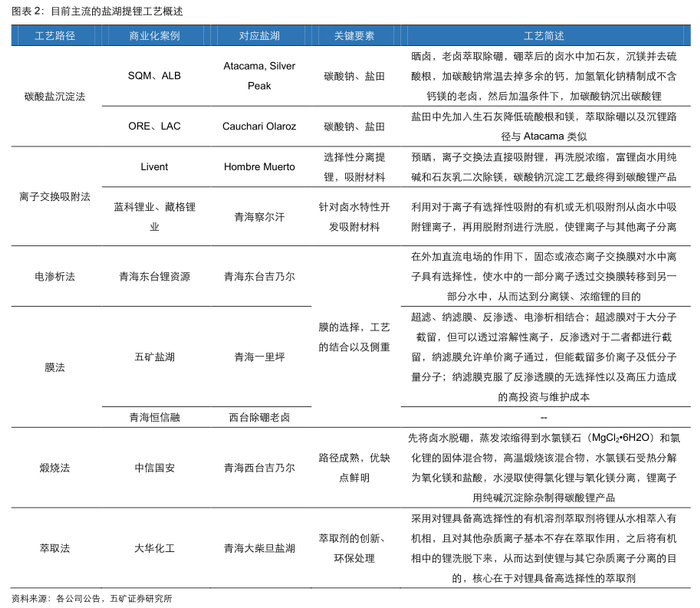This screenshot has width=700, height=608.
Task: Click the description starting '先将卤水脱硼'
Action: click(x=544, y=468)
